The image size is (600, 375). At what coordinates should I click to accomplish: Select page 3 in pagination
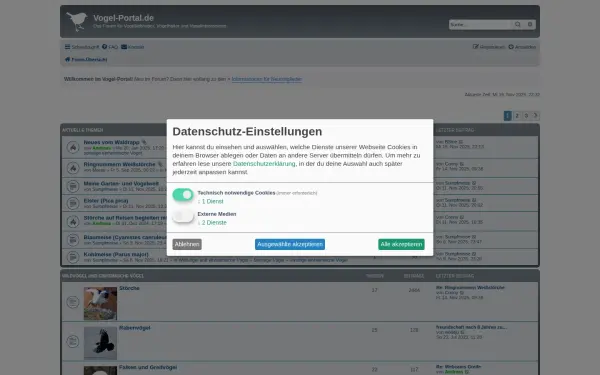coord(526,116)
